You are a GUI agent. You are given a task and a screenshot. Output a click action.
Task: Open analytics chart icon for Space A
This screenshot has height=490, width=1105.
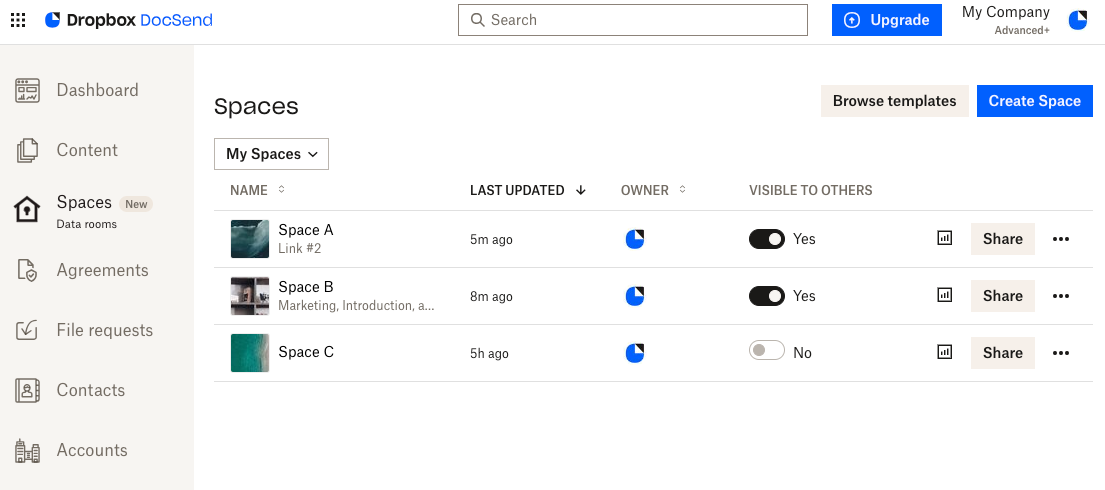944,239
